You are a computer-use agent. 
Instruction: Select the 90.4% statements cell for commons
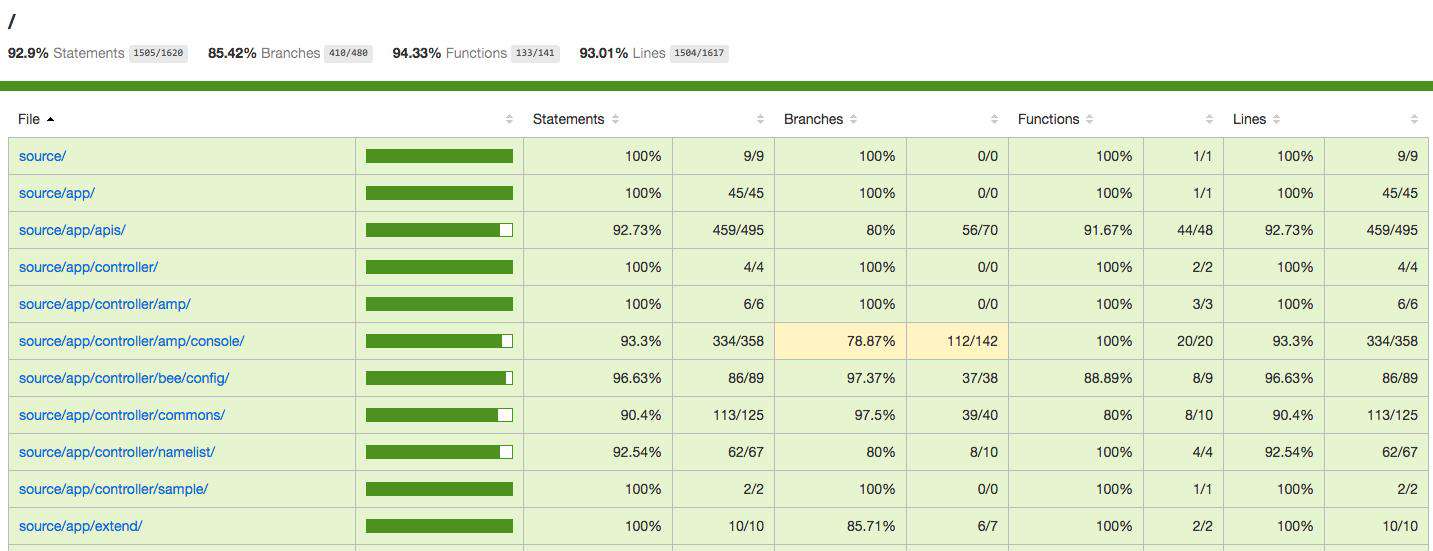[x=598, y=415]
